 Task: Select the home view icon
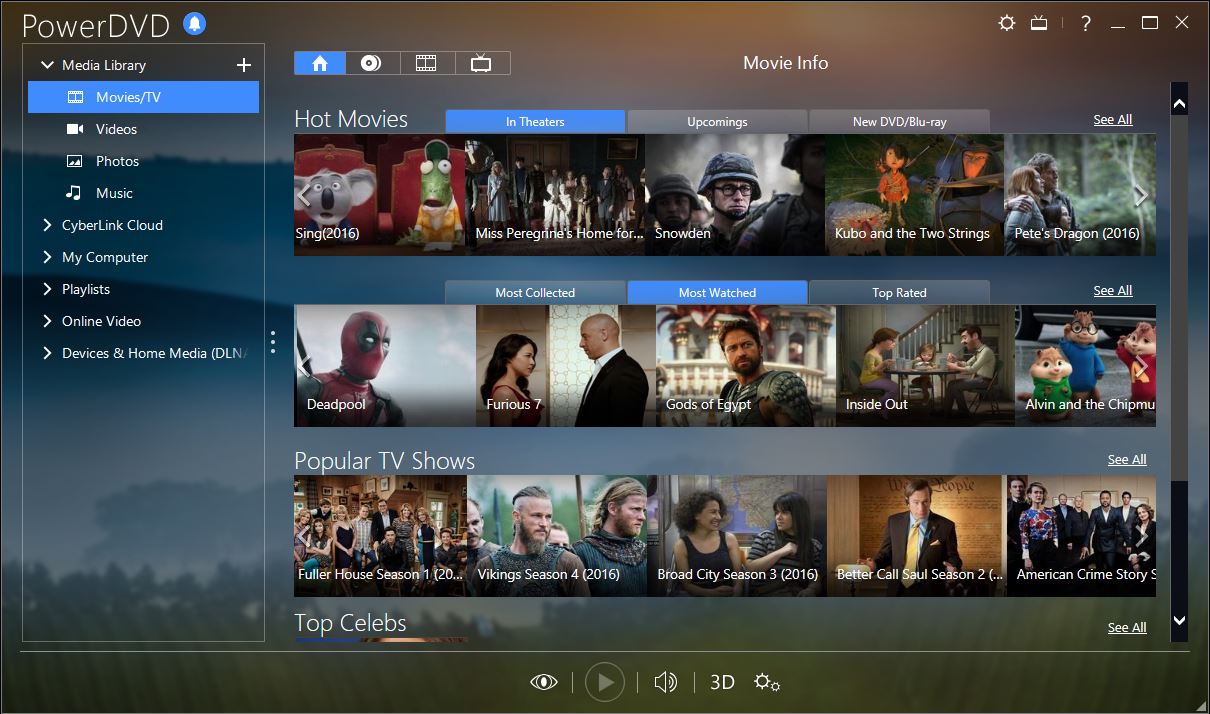click(x=320, y=63)
